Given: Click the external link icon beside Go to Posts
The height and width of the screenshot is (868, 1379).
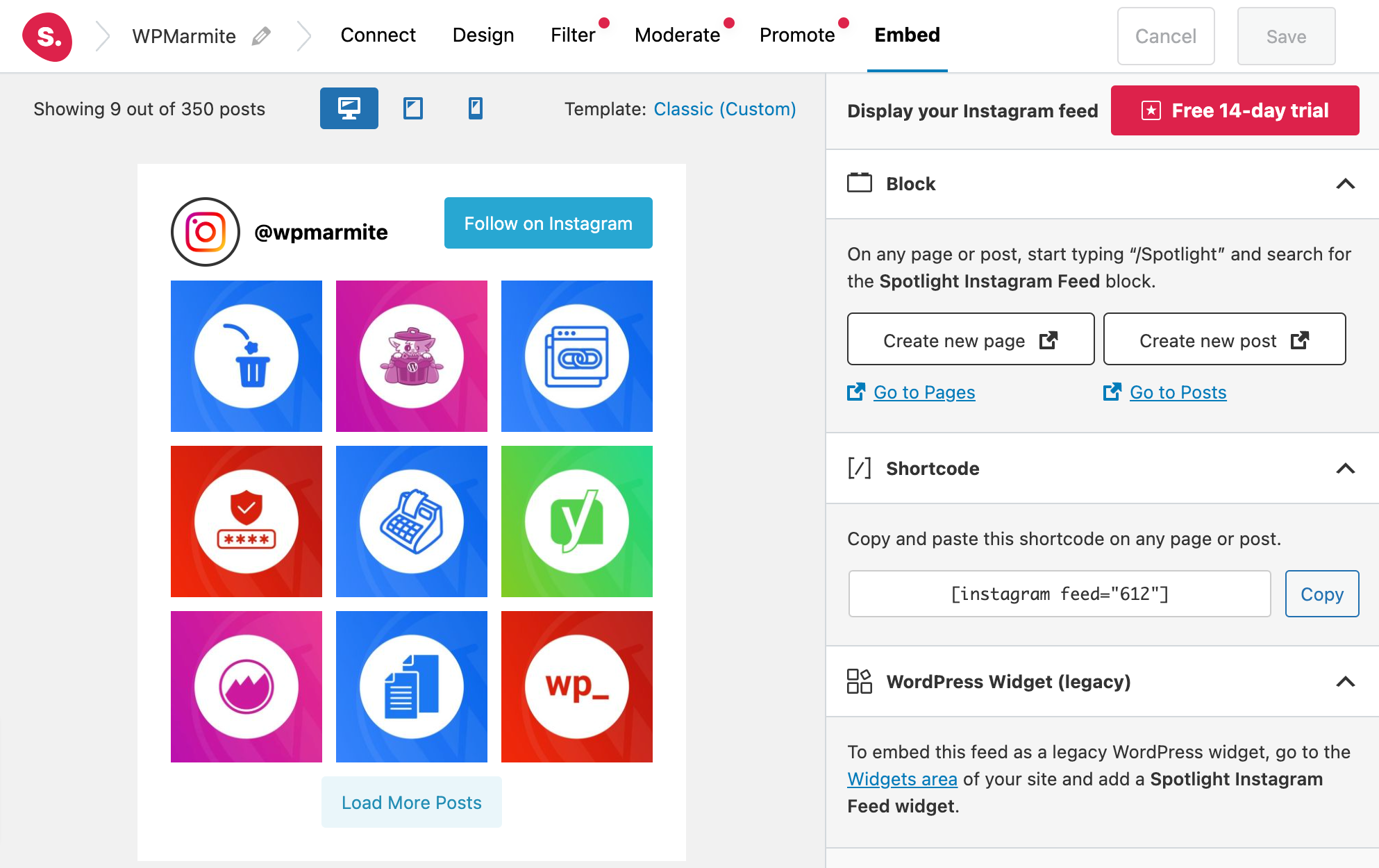Looking at the screenshot, I should (x=1112, y=392).
